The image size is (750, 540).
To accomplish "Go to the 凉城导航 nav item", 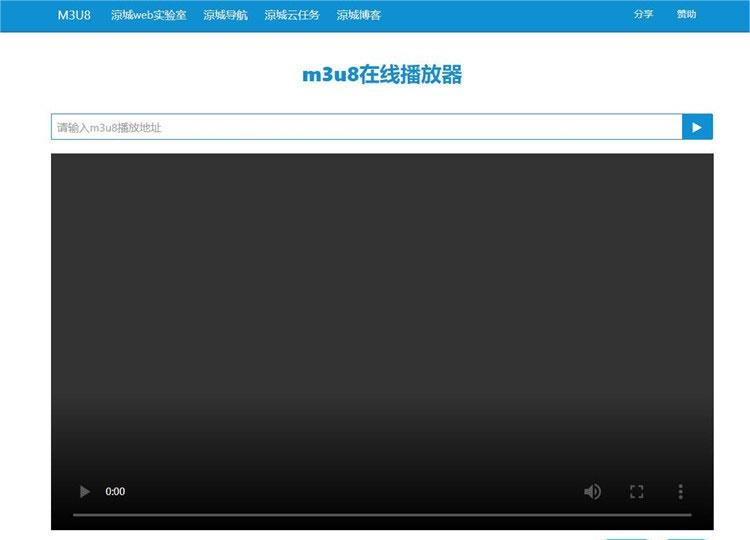I will coord(225,15).
